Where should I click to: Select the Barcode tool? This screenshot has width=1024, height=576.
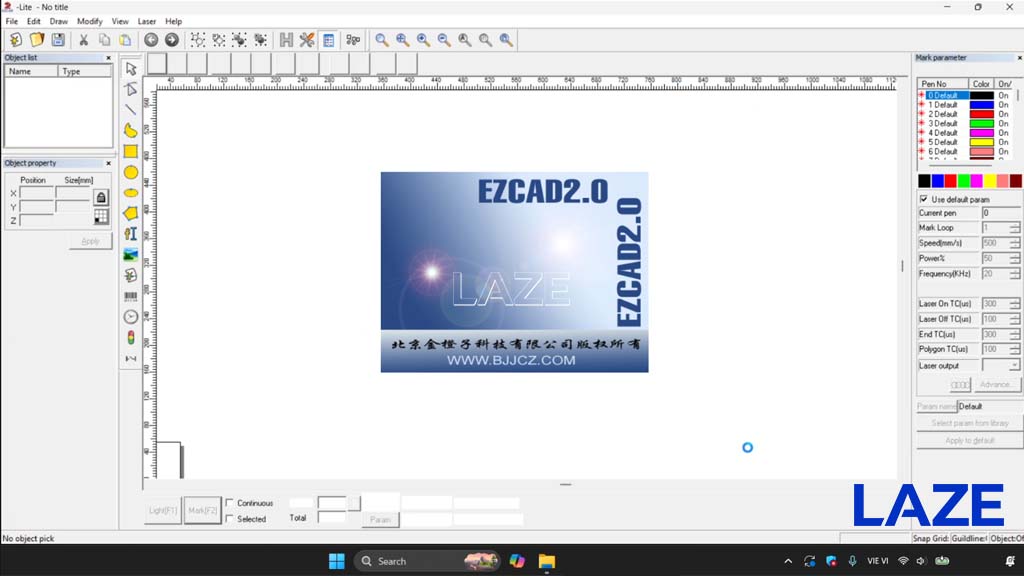pyautogui.click(x=131, y=296)
